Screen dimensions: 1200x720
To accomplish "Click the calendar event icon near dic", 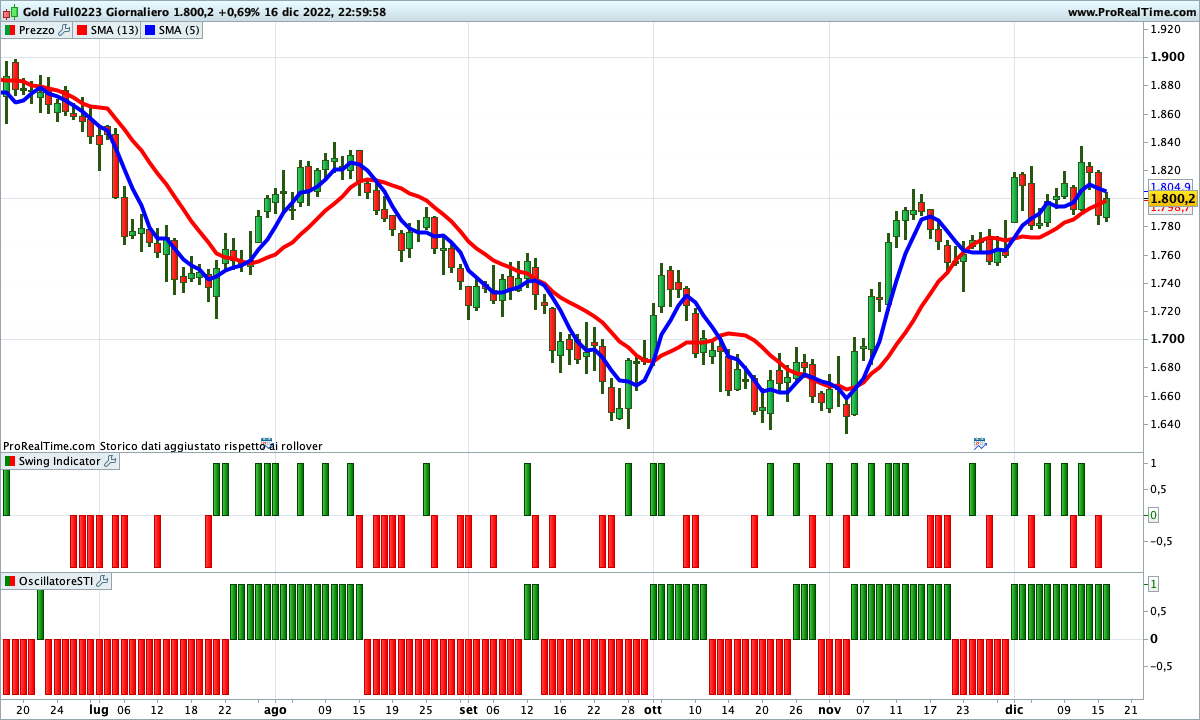I will click(980, 442).
